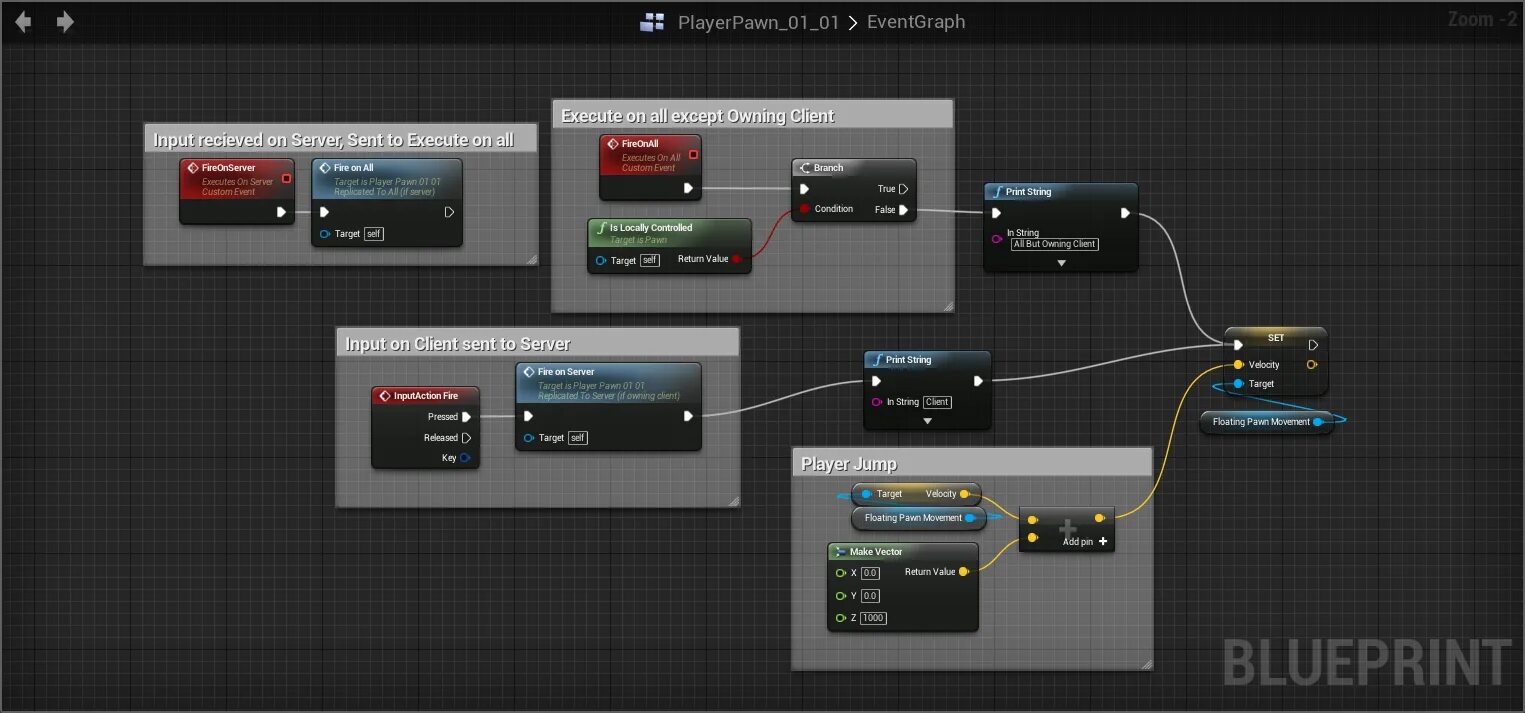Click Make Vector Return Value pin
The image size is (1525, 713).
point(964,572)
